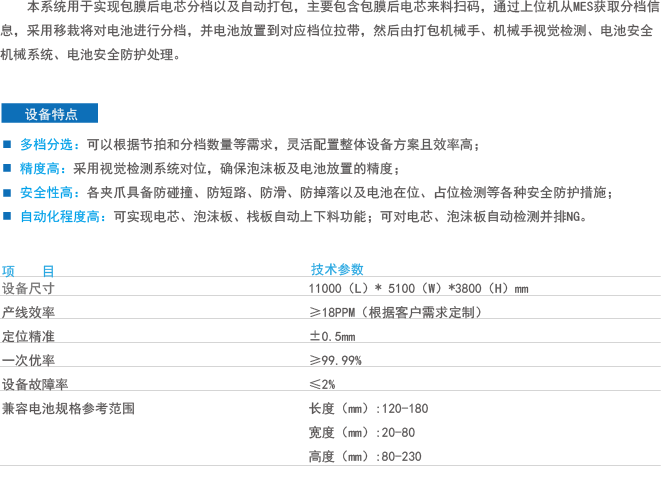Click the 设备故障率 row label
The image size is (671, 477).
coord(35,384)
